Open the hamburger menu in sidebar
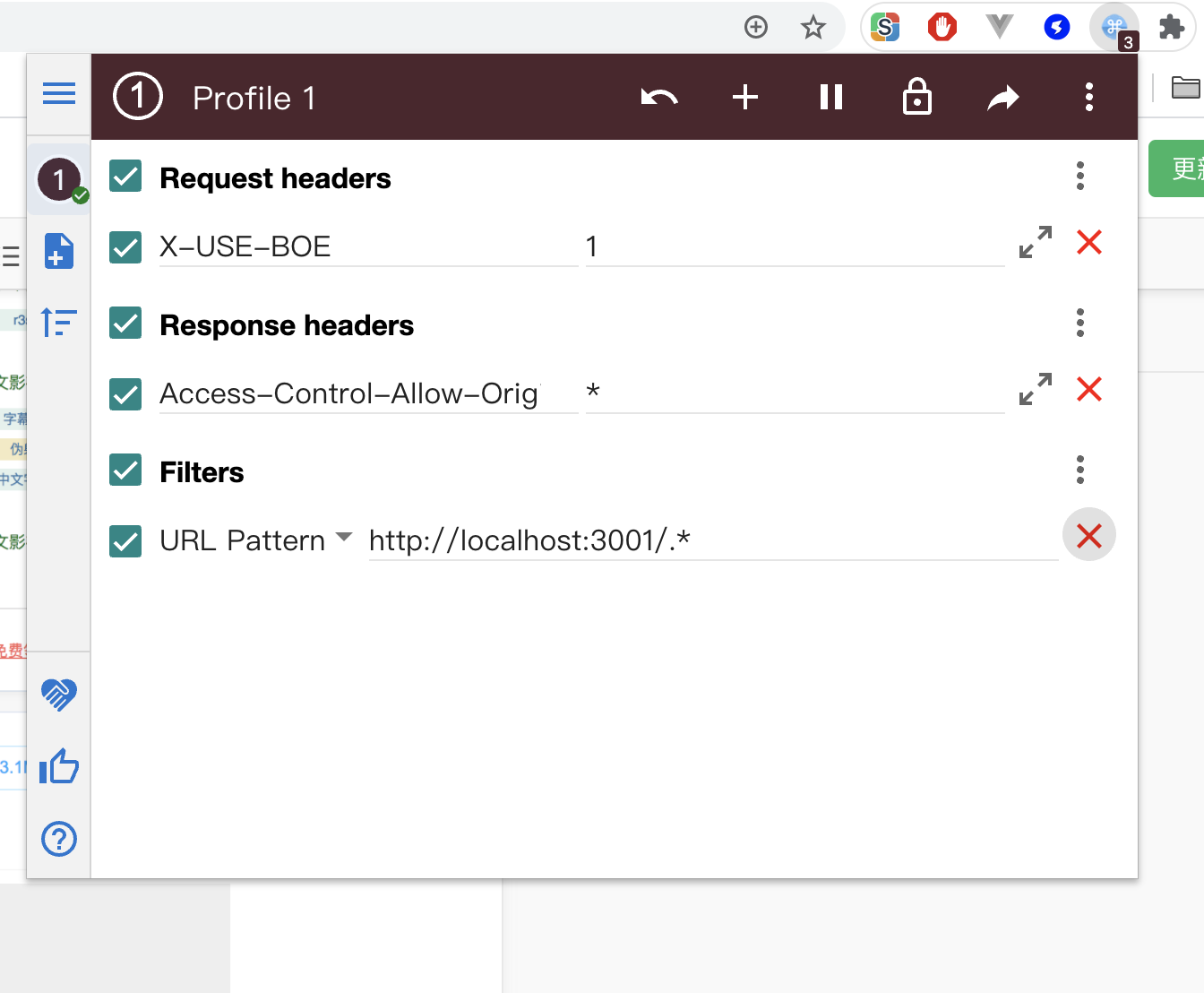Screen dimensions: 1204x993 pyautogui.click(x=59, y=93)
